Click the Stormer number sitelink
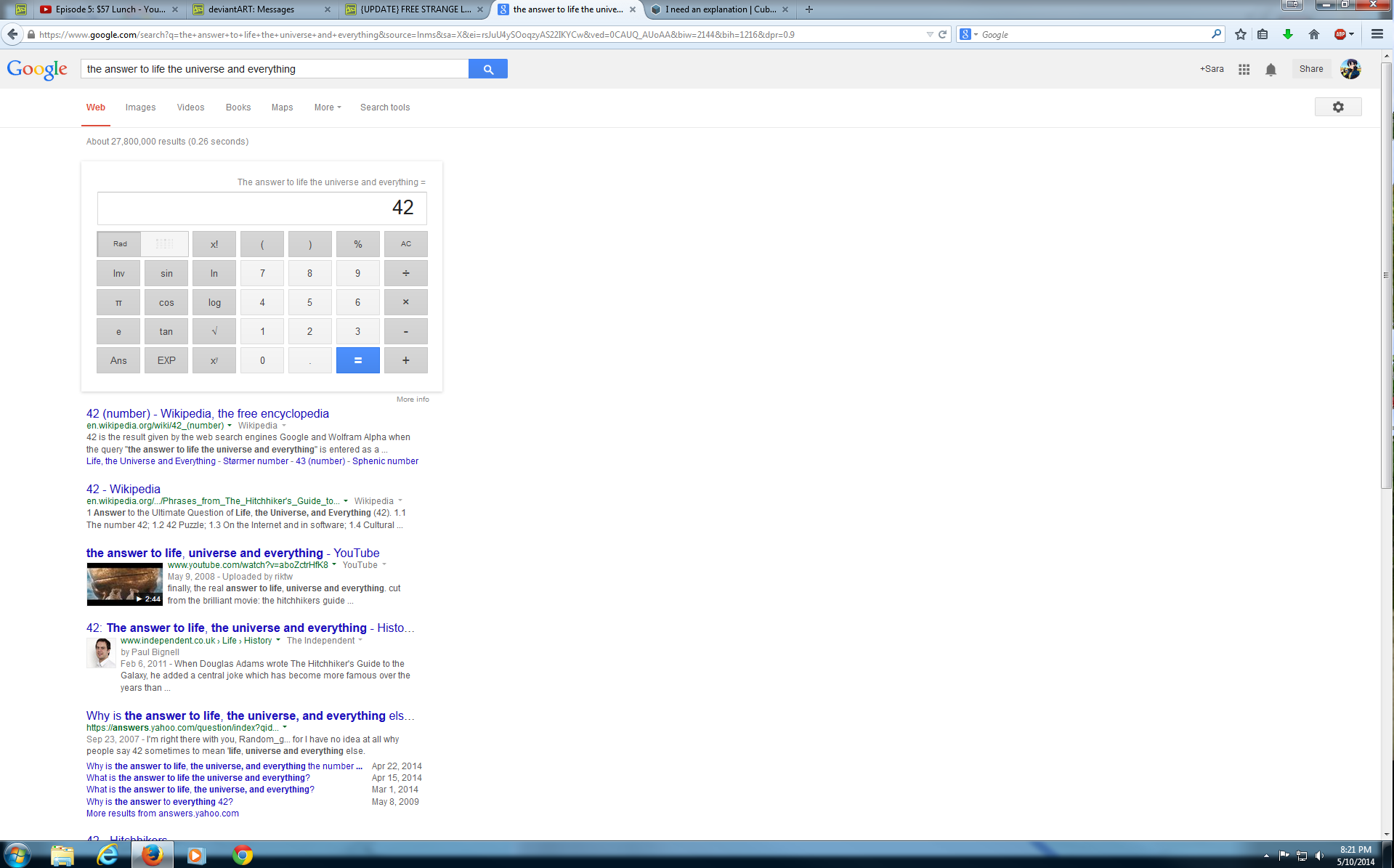Image resolution: width=1394 pixels, height=868 pixels. pyautogui.click(x=256, y=461)
